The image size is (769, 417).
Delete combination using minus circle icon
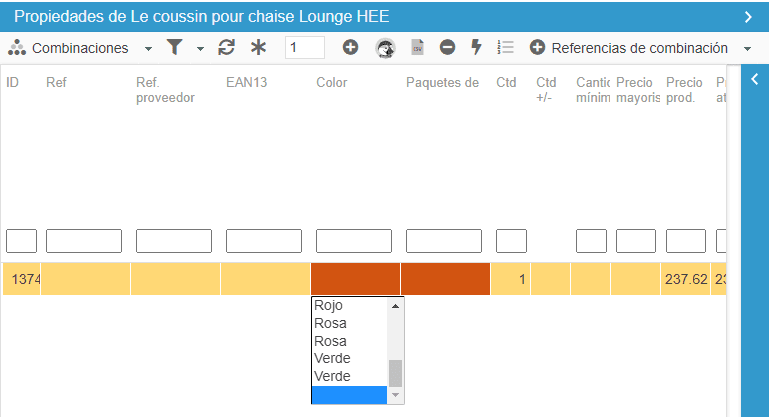[447, 48]
